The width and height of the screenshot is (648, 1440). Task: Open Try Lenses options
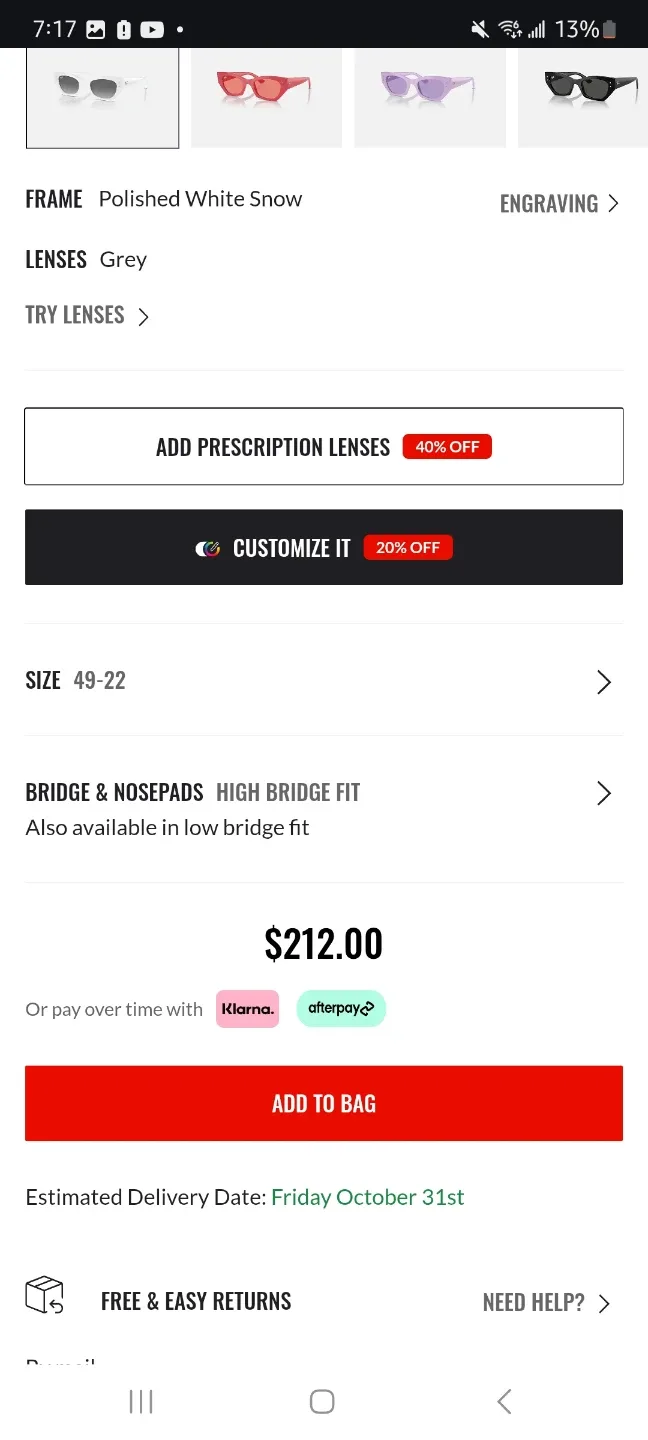point(87,316)
